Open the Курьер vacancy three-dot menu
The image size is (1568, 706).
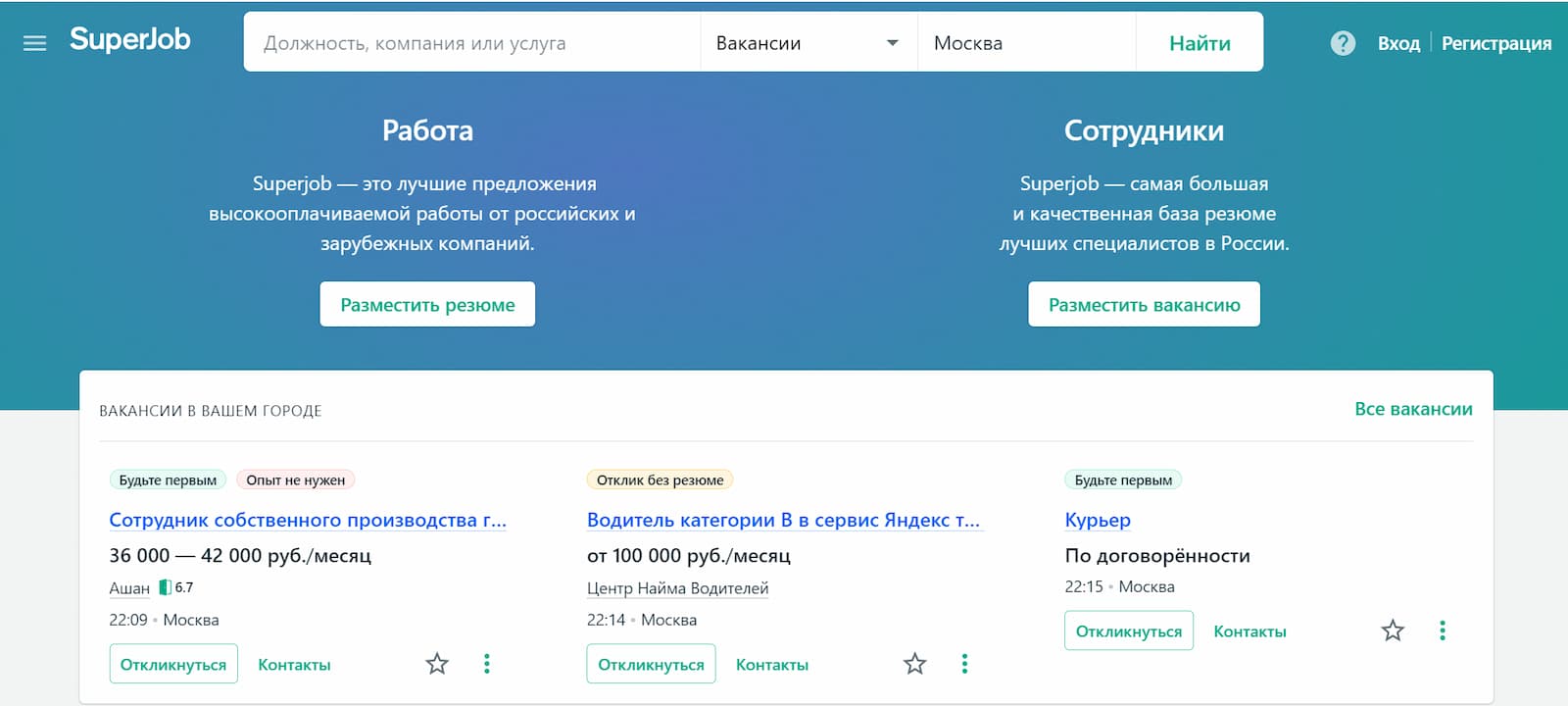click(1443, 630)
